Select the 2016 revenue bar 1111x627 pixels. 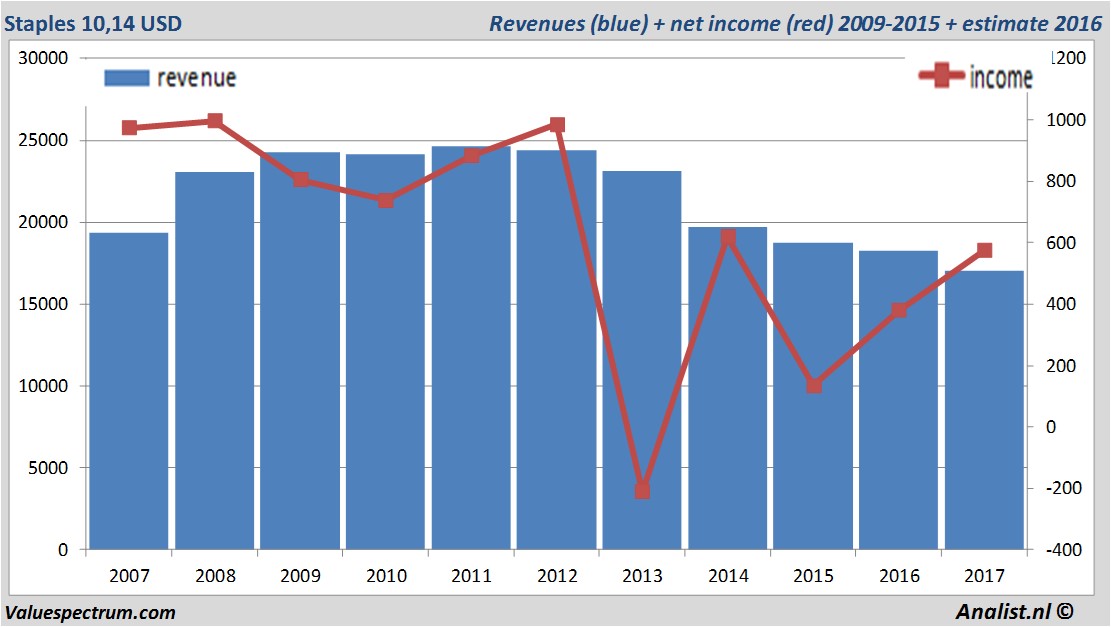(898, 400)
